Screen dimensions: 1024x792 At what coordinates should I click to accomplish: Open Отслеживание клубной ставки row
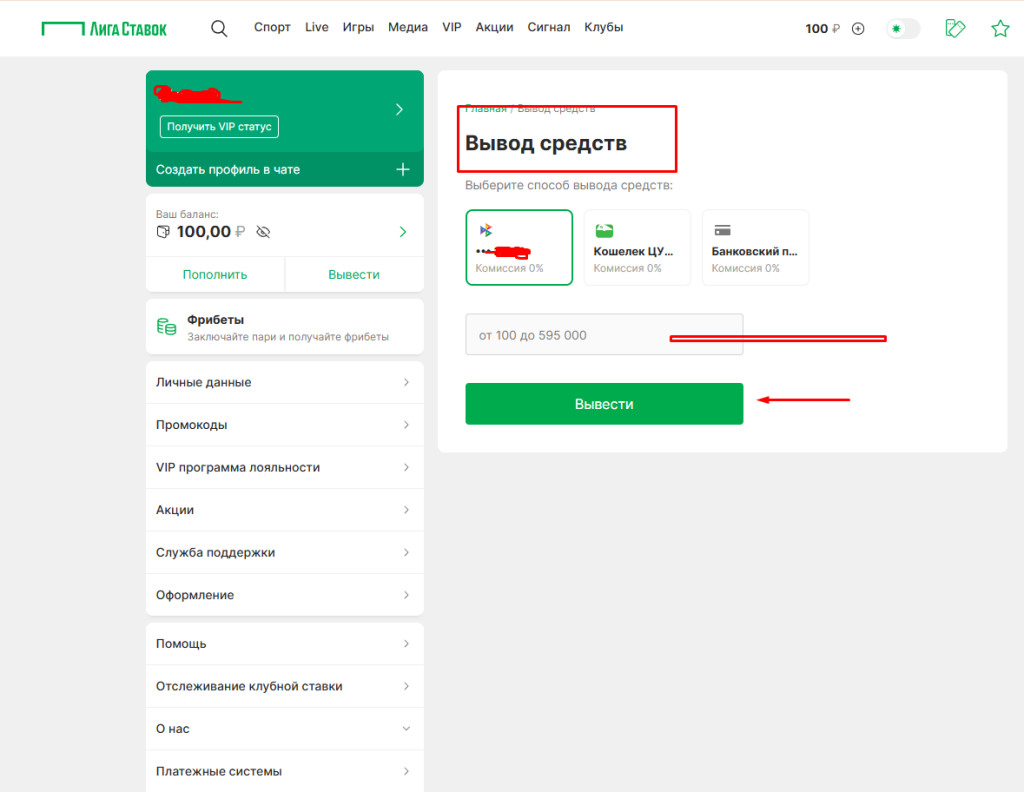[285, 686]
